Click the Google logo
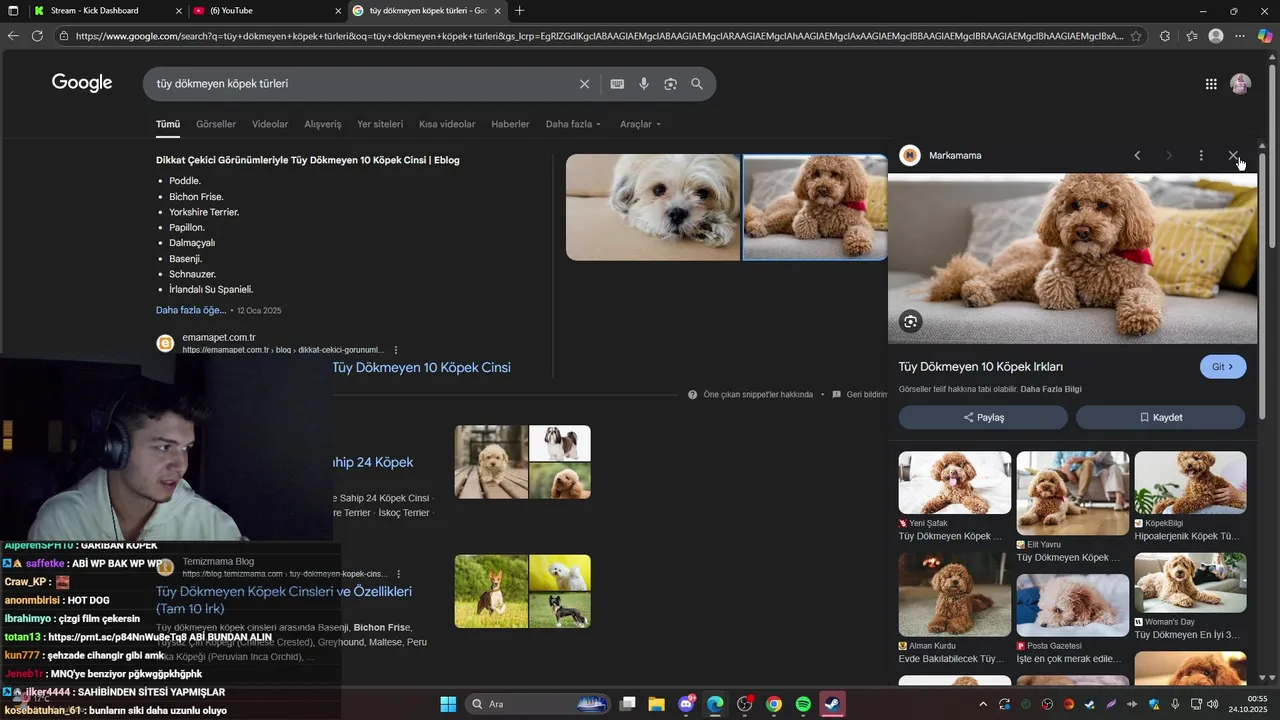The width and height of the screenshot is (1280, 720). point(82,83)
